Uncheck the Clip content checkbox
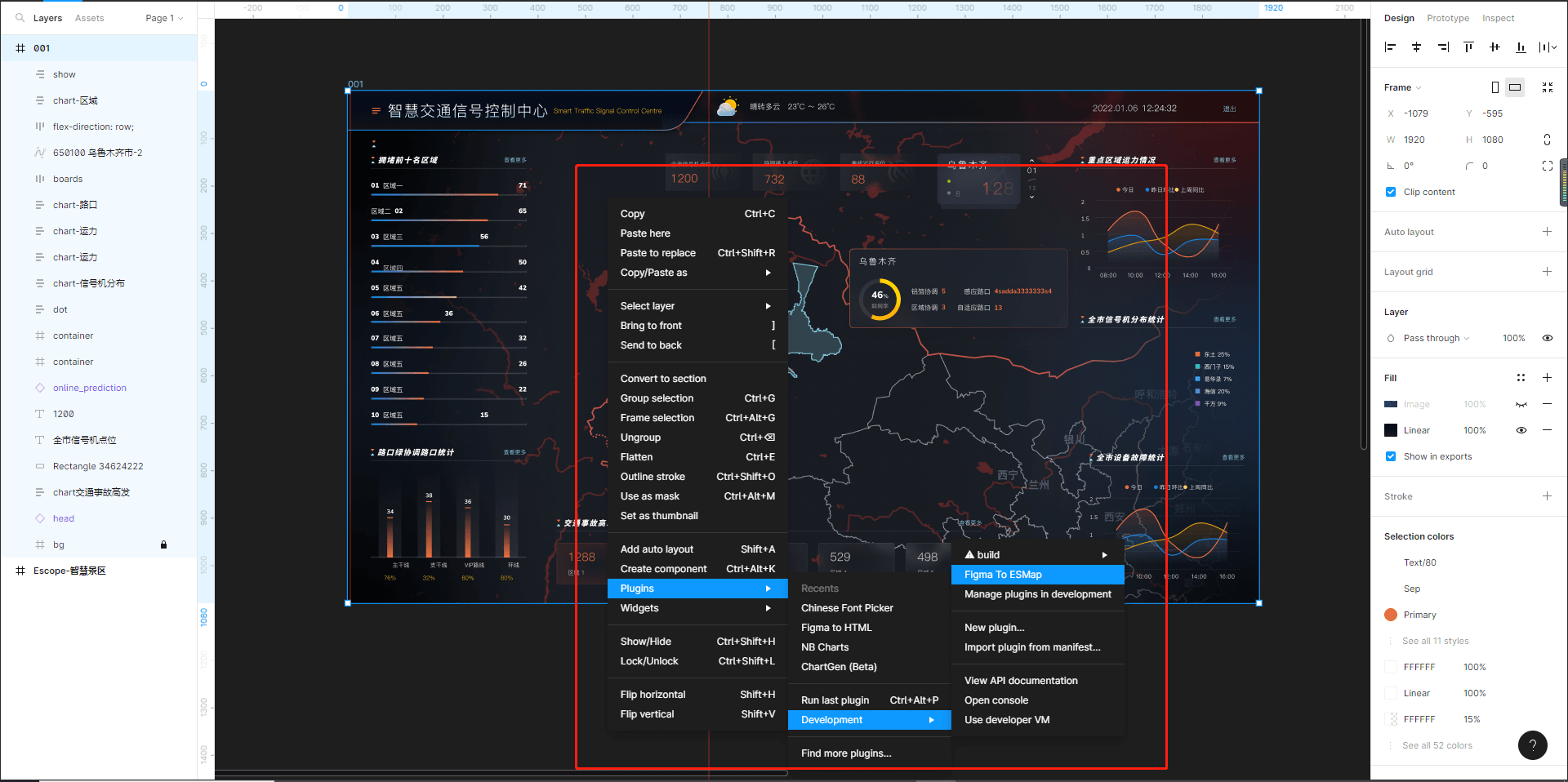 click(x=1391, y=192)
